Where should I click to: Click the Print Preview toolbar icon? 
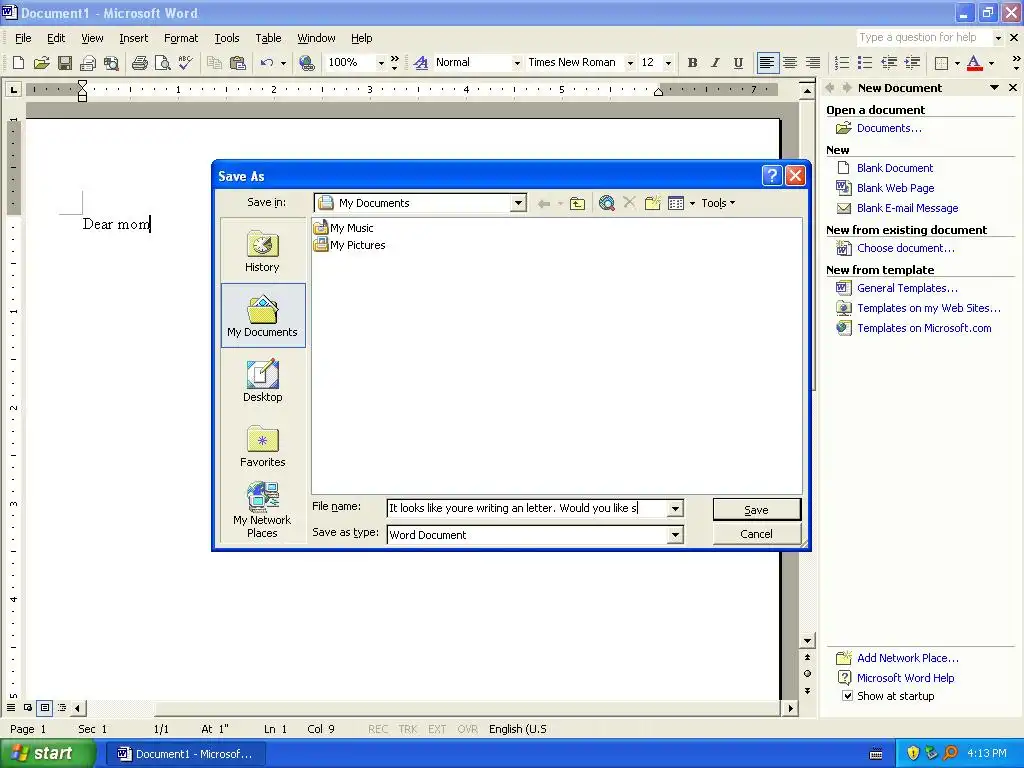pos(163,63)
